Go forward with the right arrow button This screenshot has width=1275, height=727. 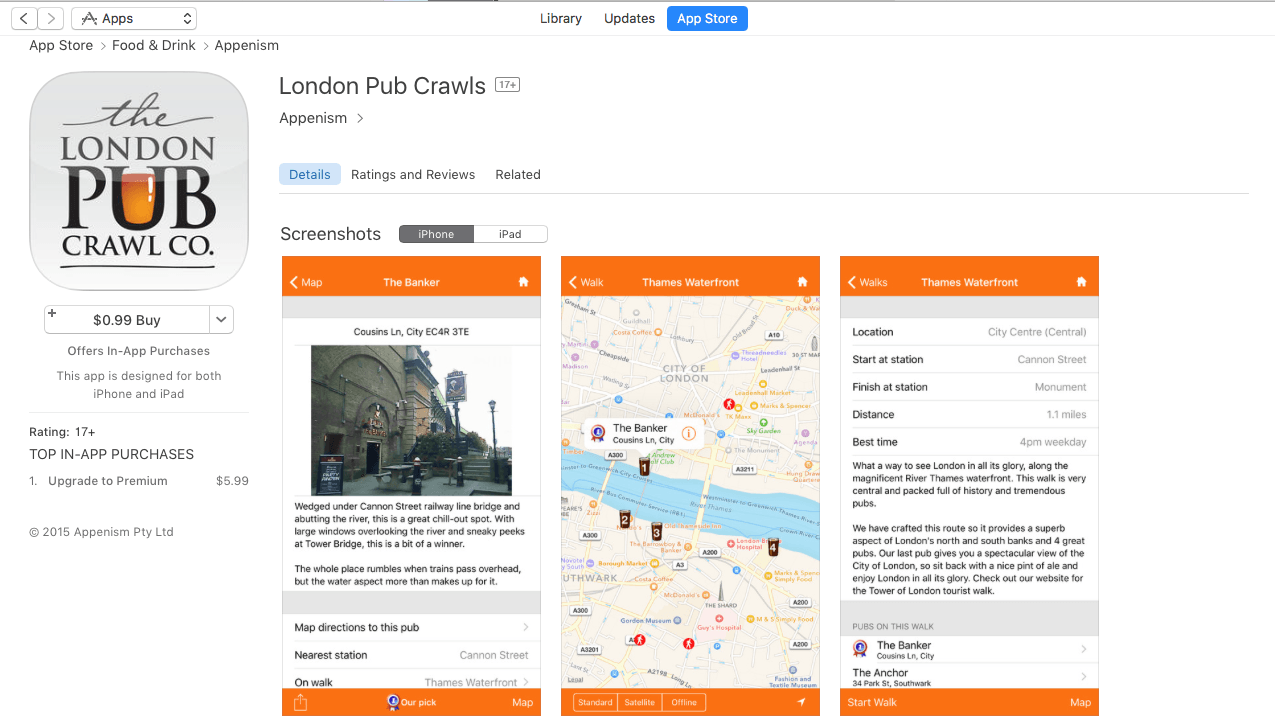[x=51, y=18]
